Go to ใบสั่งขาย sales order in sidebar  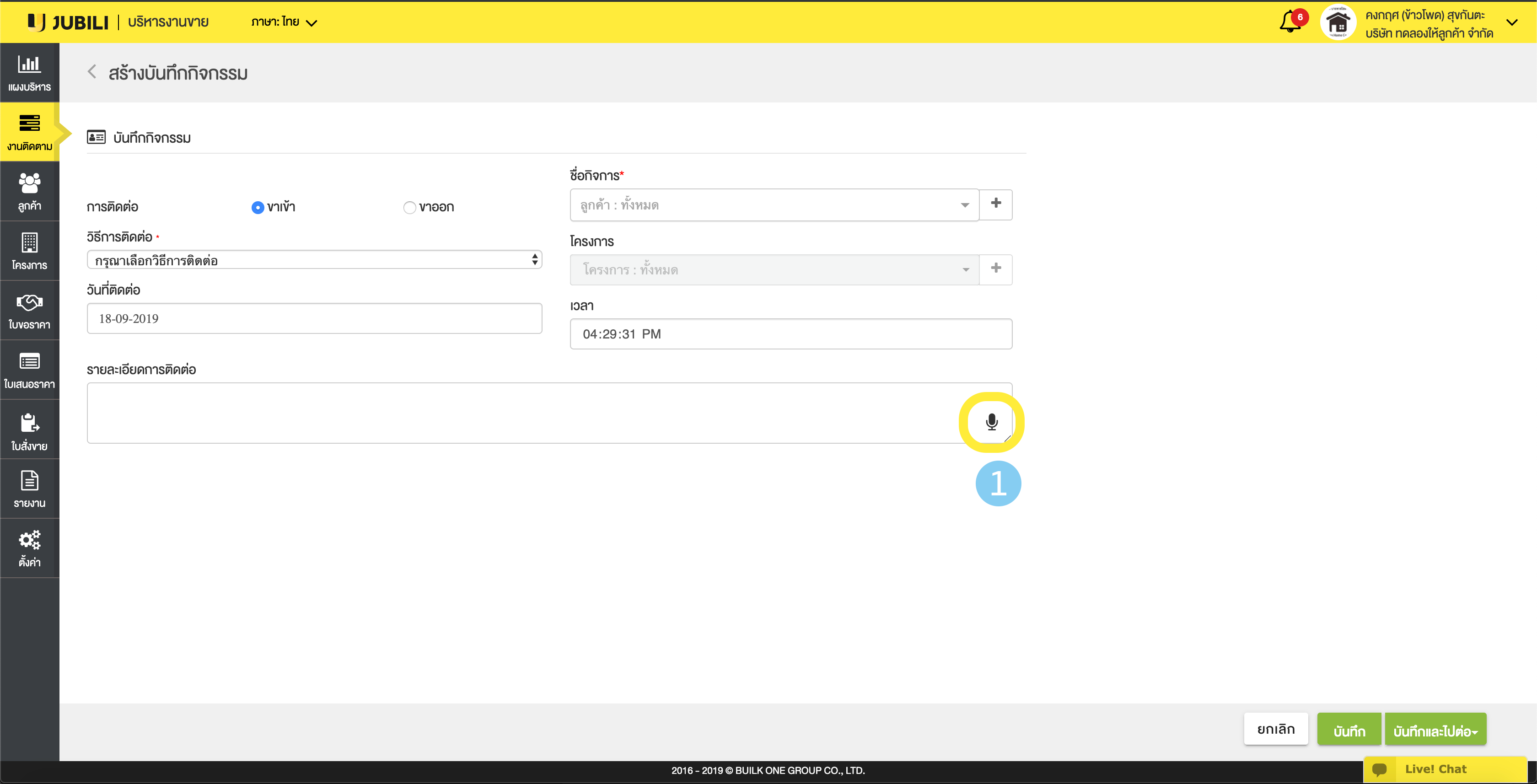pos(29,430)
